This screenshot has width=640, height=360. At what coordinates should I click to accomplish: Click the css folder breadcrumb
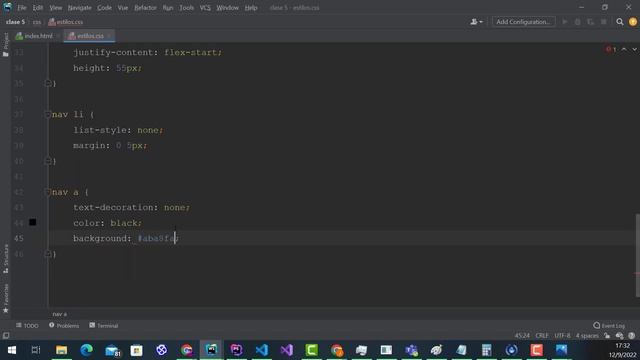(x=37, y=22)
